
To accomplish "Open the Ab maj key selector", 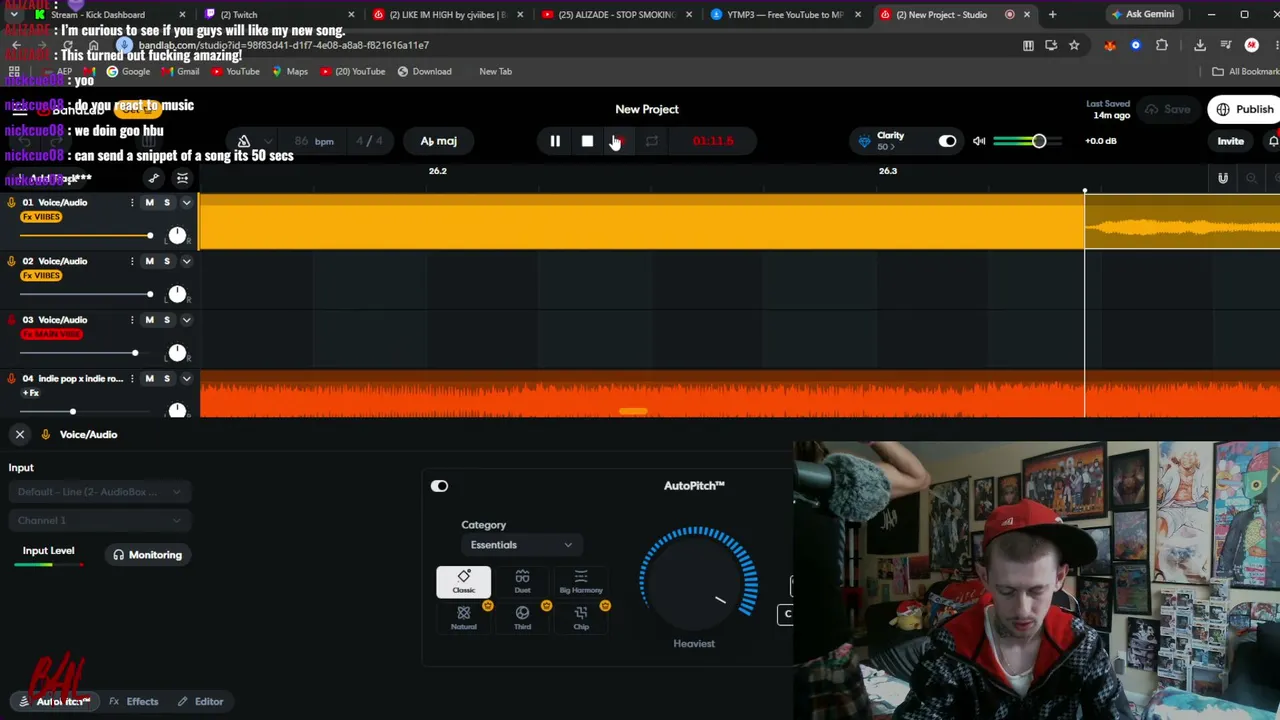I will pos(438,141).
